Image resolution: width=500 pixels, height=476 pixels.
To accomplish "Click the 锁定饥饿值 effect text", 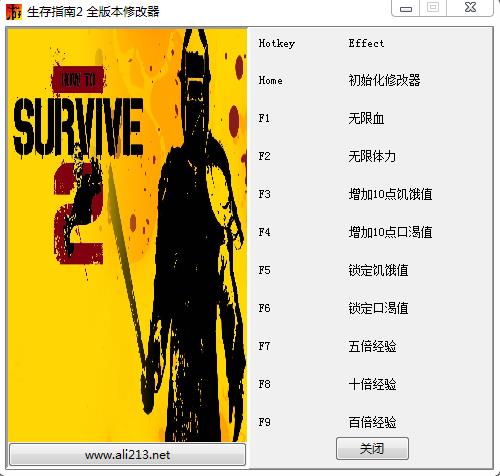I will click(378, 270).
